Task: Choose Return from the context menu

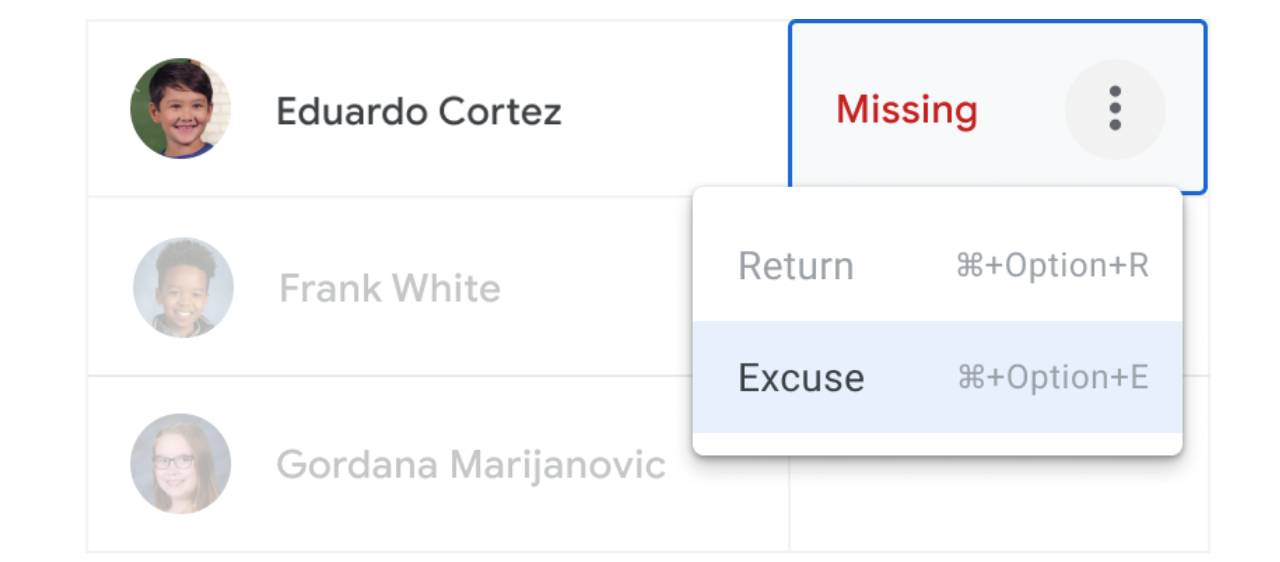Action: [796, 267]
